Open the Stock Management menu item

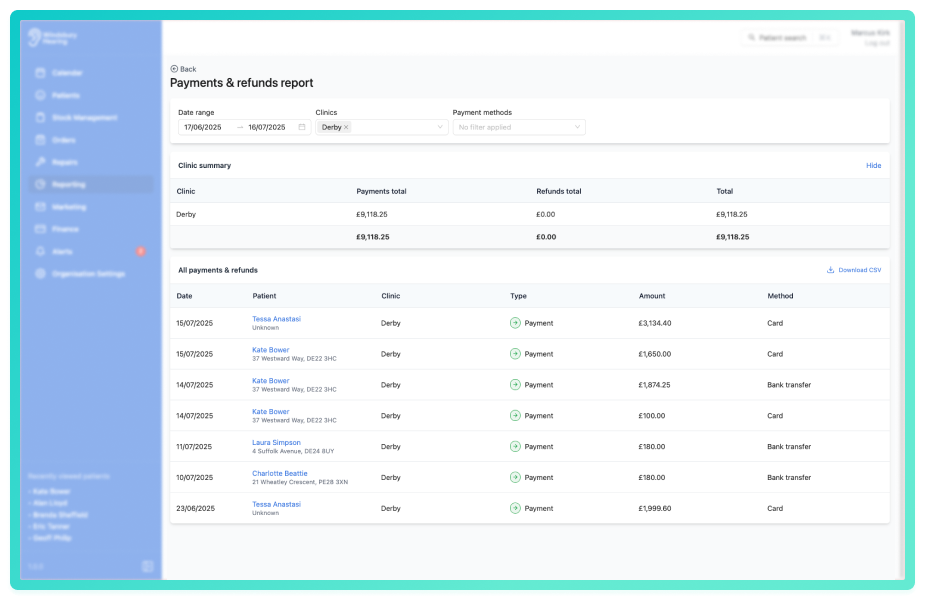point(90,117)
